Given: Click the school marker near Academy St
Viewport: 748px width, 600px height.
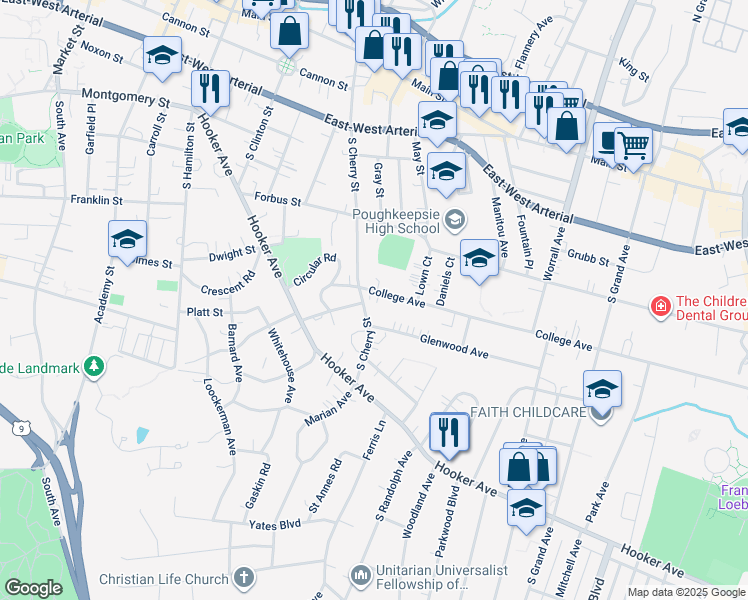Looking at the screenshot, I should click(127, 242).
